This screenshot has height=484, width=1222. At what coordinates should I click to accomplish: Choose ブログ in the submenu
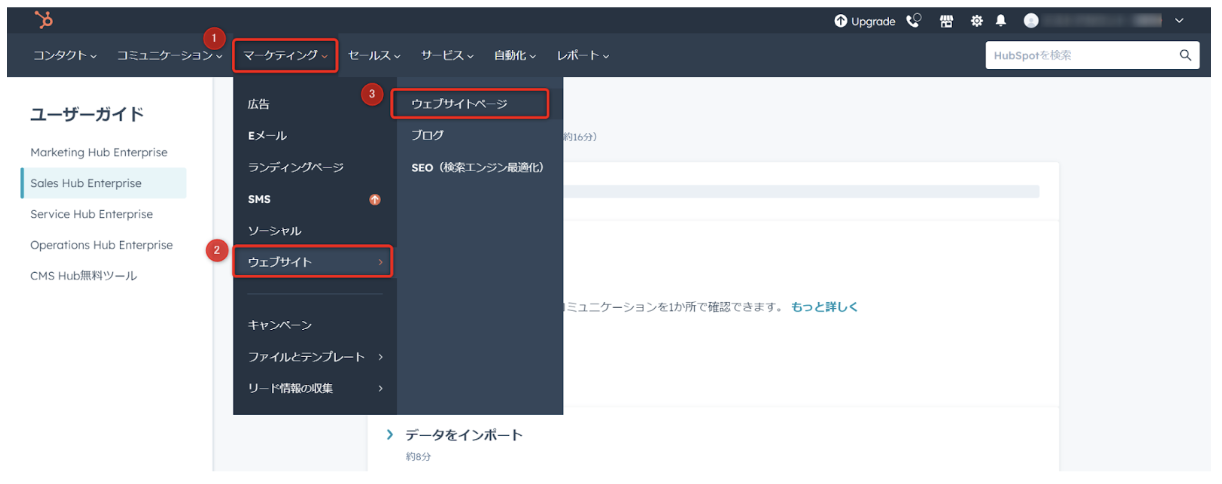coord(428,135)
